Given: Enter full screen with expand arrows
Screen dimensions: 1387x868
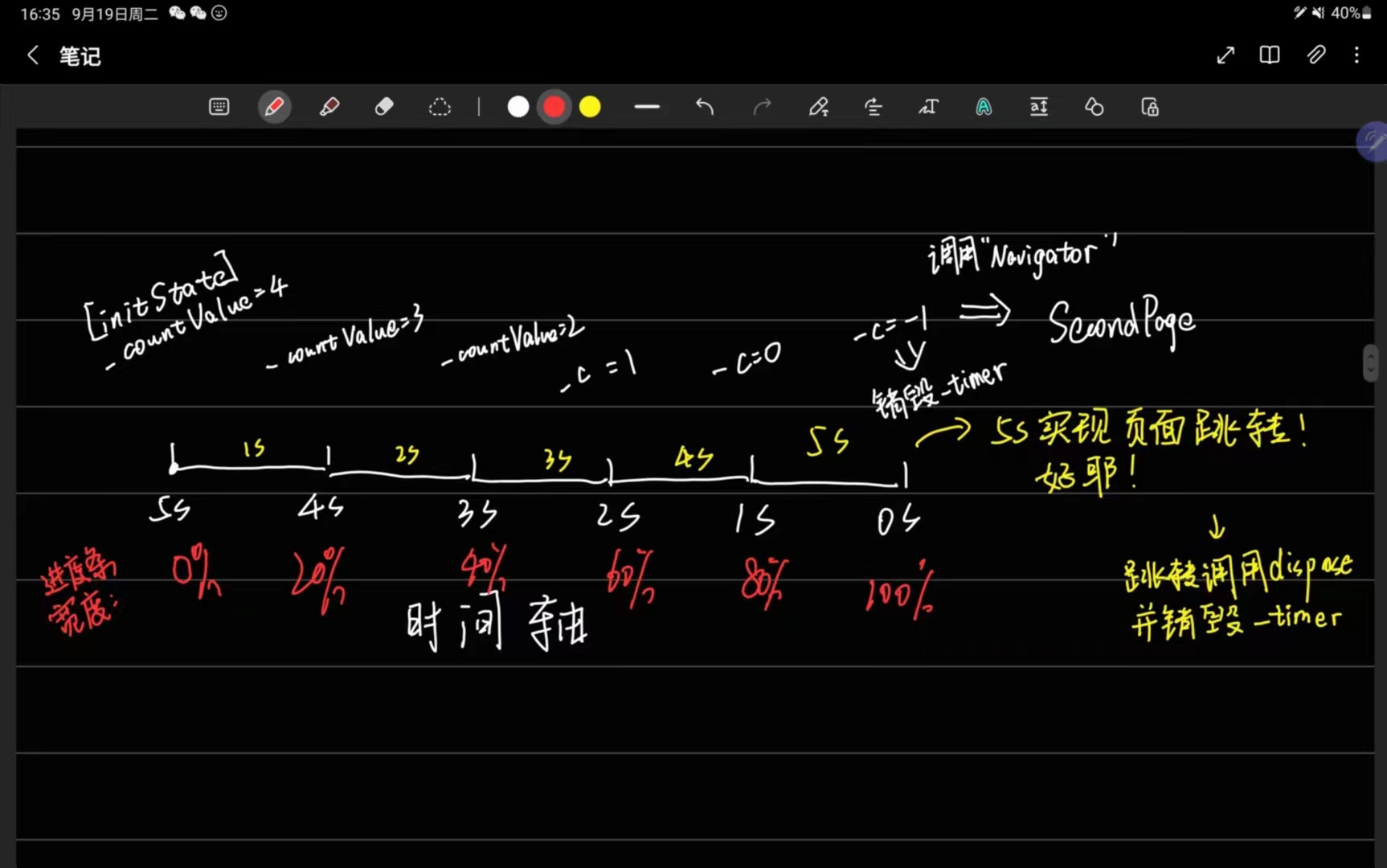Looking at the screenshot, I should (1225, 55).
